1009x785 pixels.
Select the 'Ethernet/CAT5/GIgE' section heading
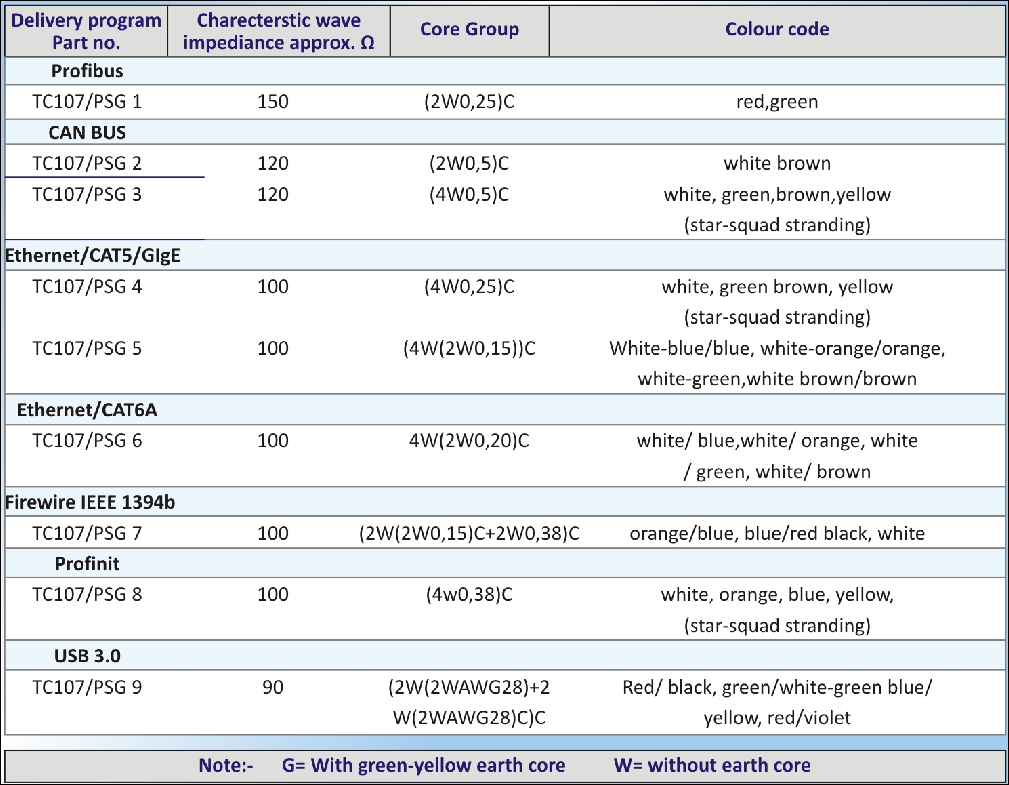click(93, 256)
